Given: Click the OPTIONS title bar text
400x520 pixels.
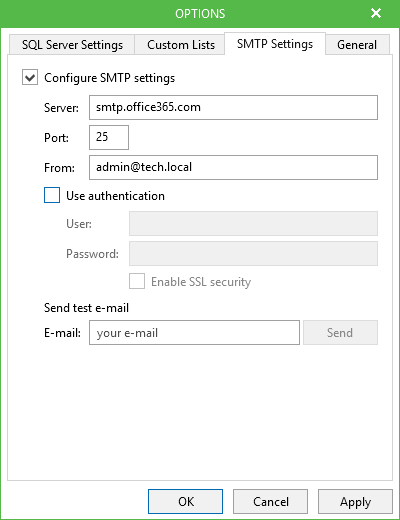Looking at the screenshot, I should click(x=200, y=14).
